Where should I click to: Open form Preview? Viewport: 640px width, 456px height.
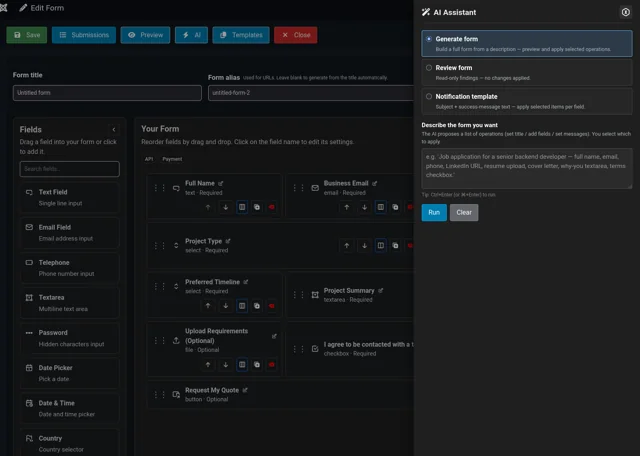(145, 35)
